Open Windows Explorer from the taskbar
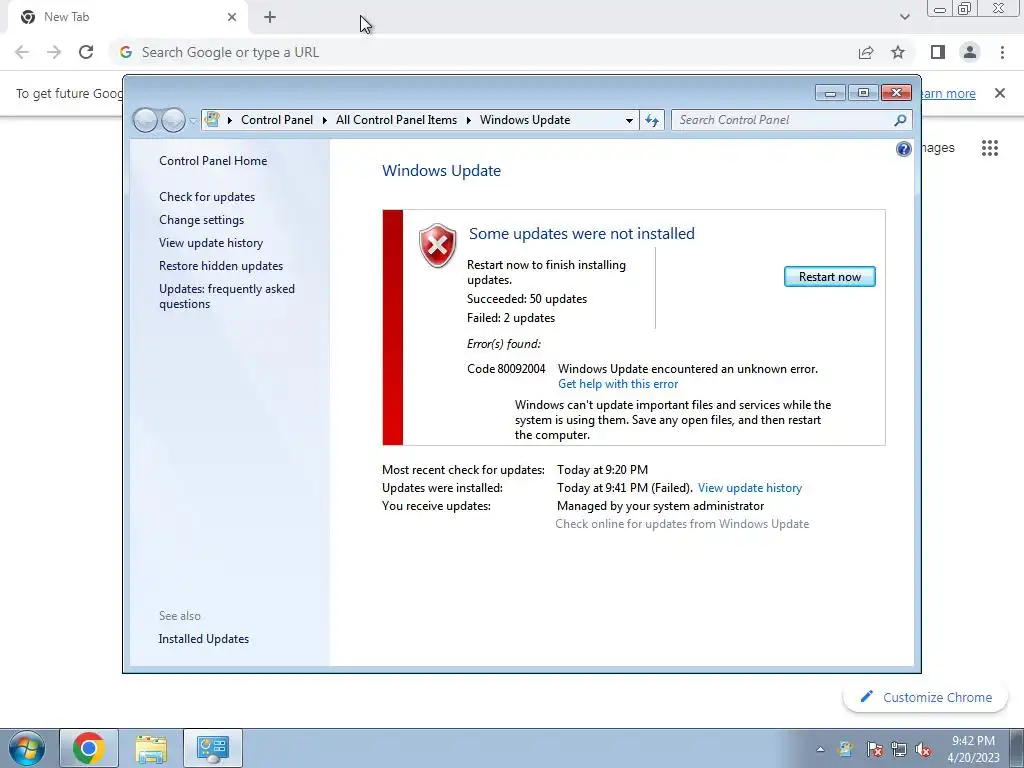This screenshot has width=1024, height=768. coord(151,748)
